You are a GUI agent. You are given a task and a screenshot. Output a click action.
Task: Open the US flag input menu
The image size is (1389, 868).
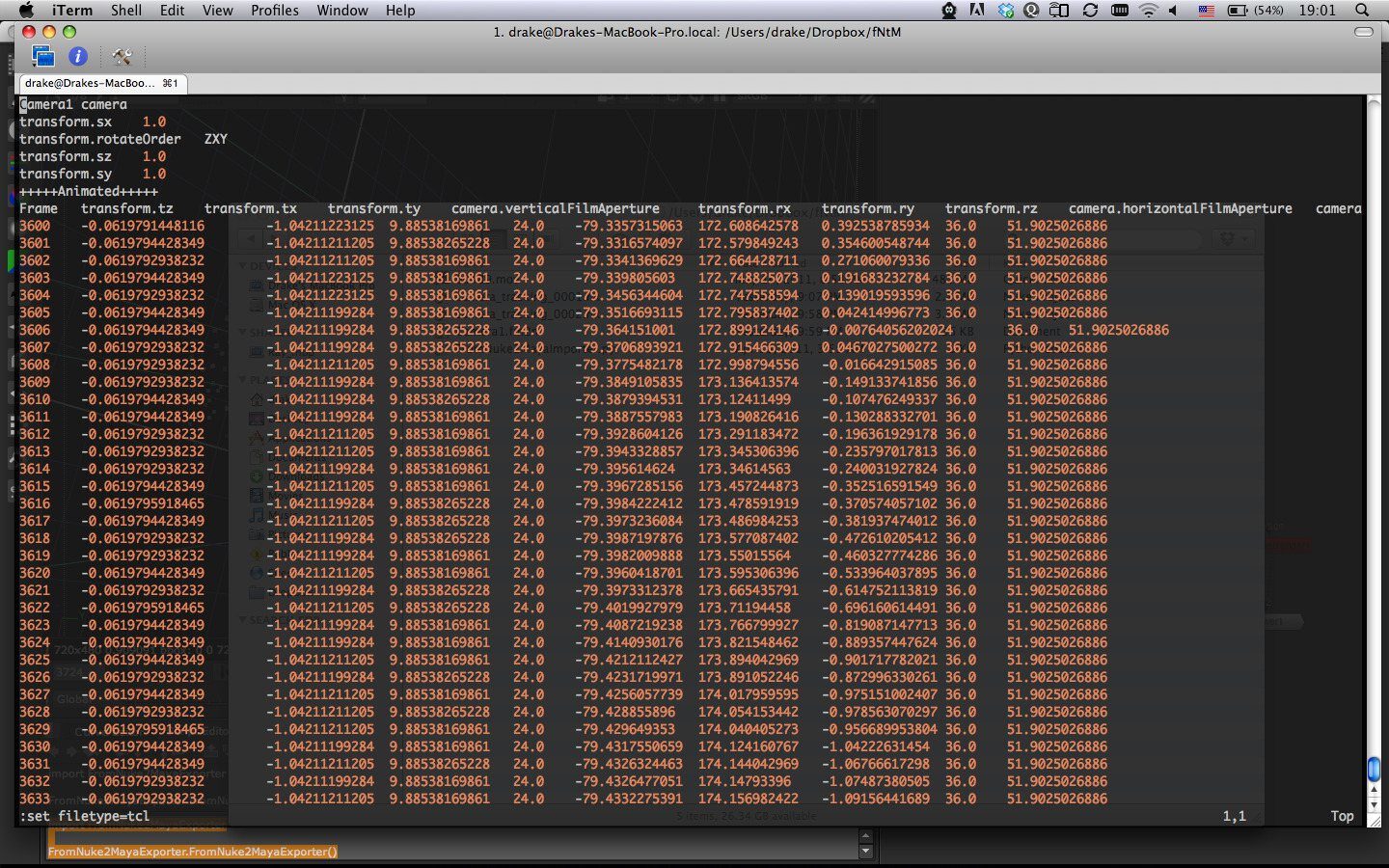coord(1207,10)
